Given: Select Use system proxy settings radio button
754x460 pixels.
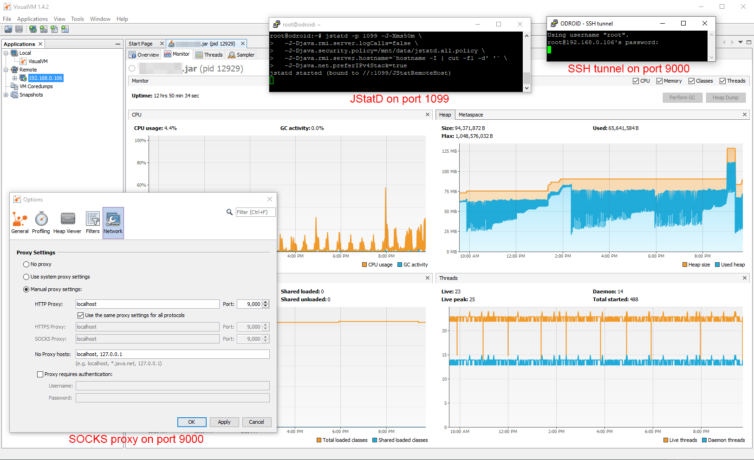Looking at the screenshot, I should (x=26, y=277).
